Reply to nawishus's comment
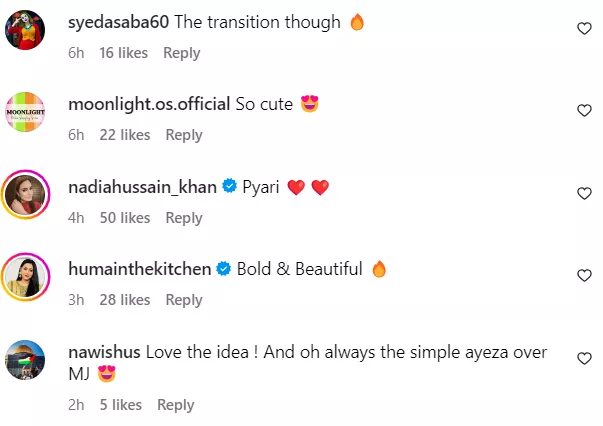Image resolution: width=603 pixels, height=426 pixels. 176,405
